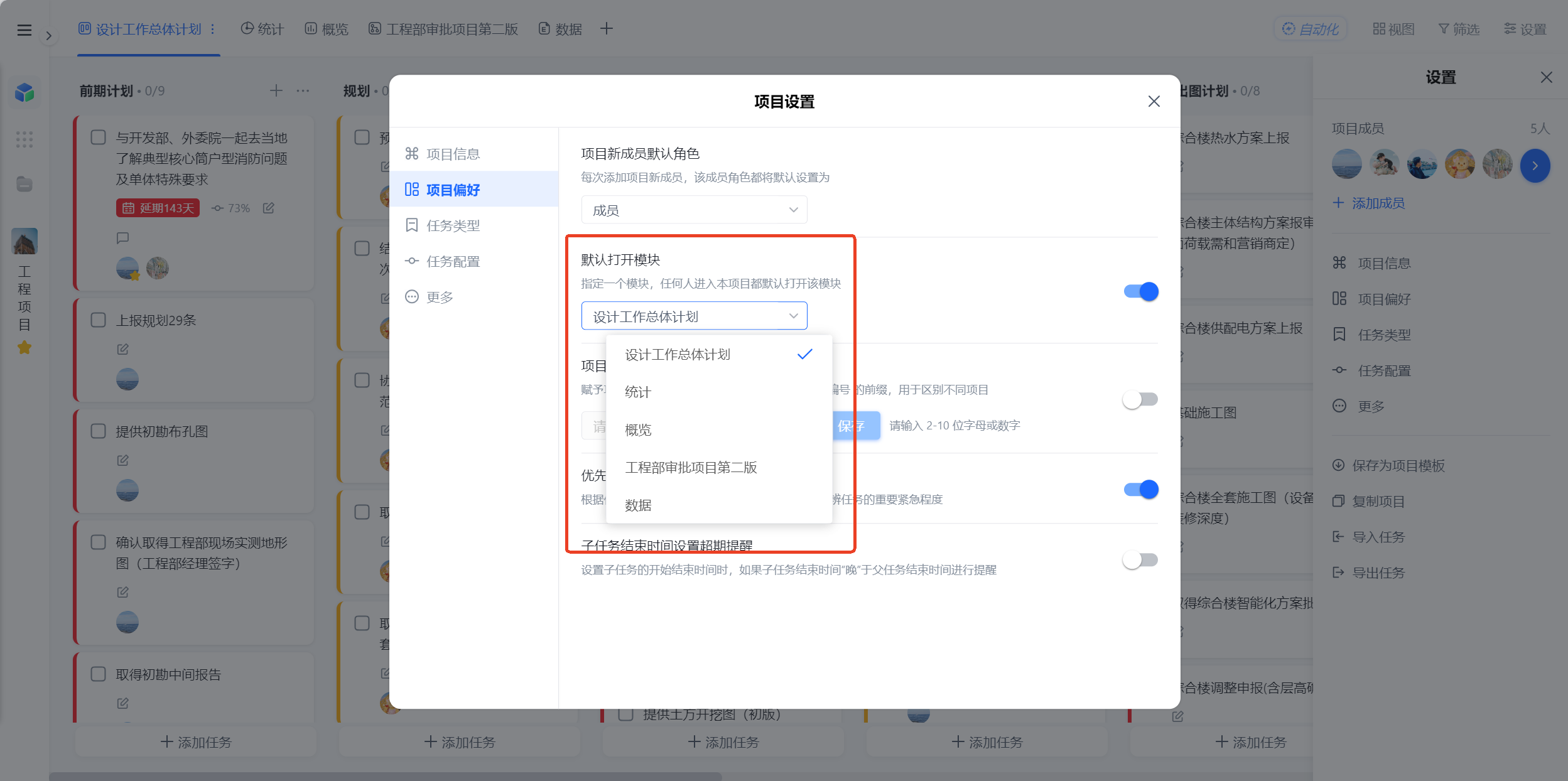Screen dimensions: 1568x781
Task: Click the 保存 prefix button
Action: [x=855, y=426]
